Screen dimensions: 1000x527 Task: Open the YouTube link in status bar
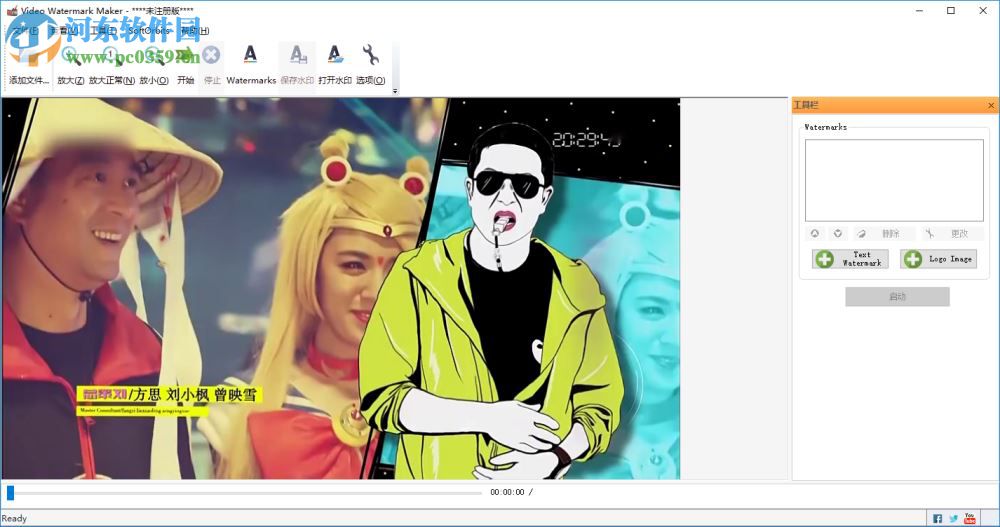[x=969, y=519]
